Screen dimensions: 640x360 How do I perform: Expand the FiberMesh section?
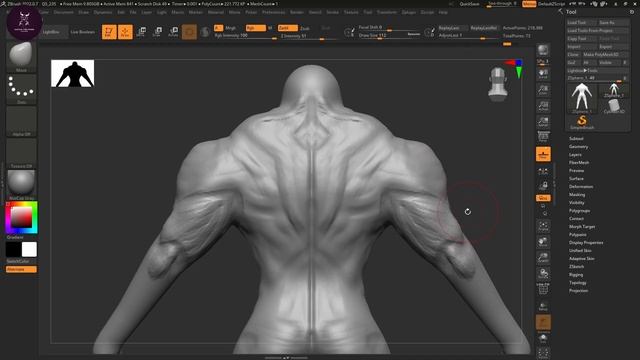point(579,162)
